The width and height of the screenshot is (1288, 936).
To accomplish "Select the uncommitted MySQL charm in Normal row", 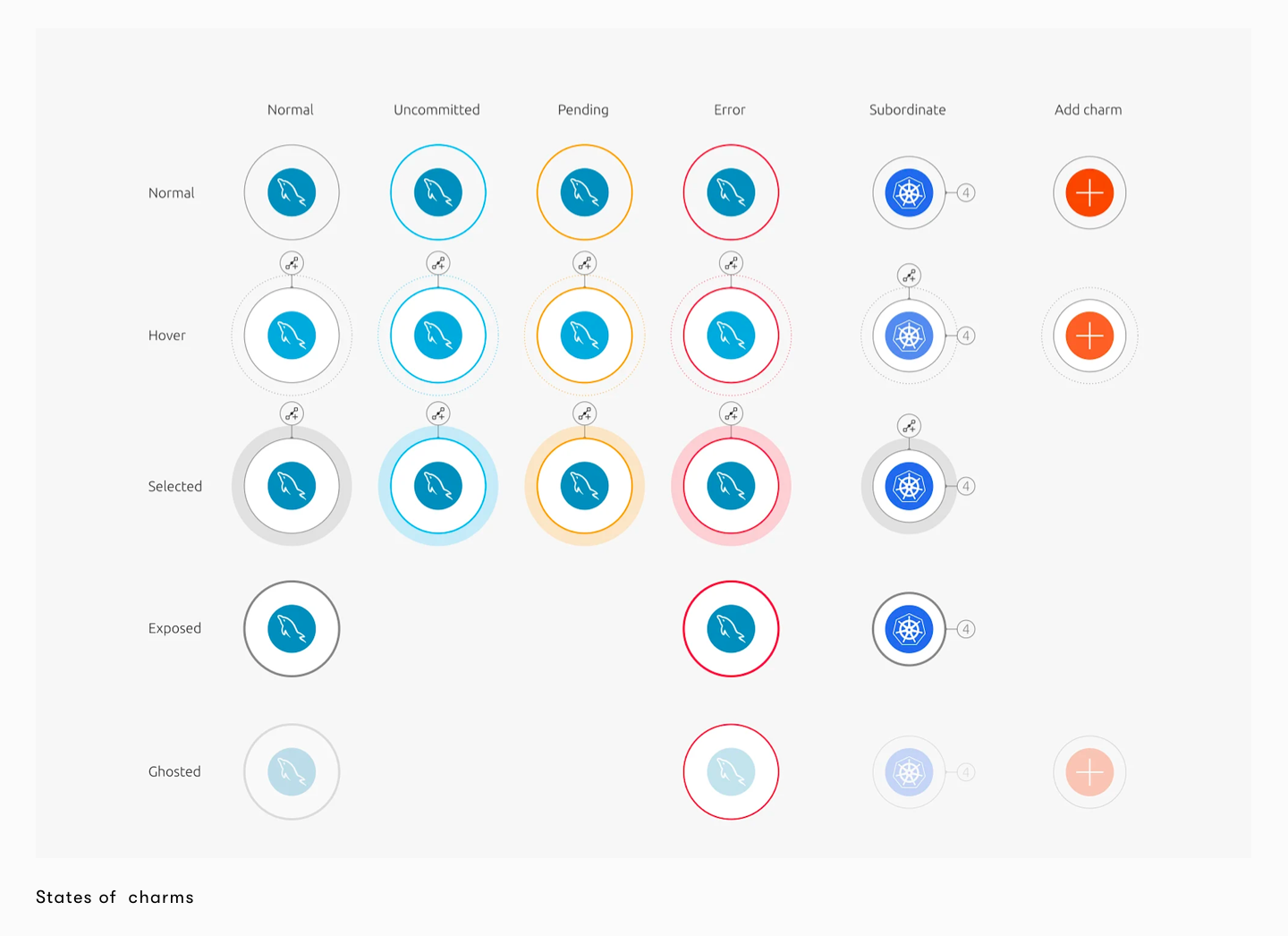I will [x=438, y=192].
